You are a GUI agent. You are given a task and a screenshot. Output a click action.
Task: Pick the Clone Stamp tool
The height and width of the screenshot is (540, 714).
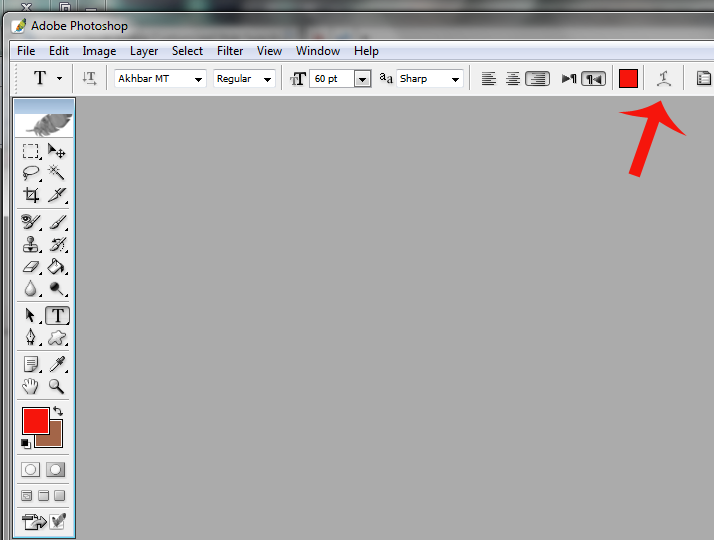pos(31,244)
